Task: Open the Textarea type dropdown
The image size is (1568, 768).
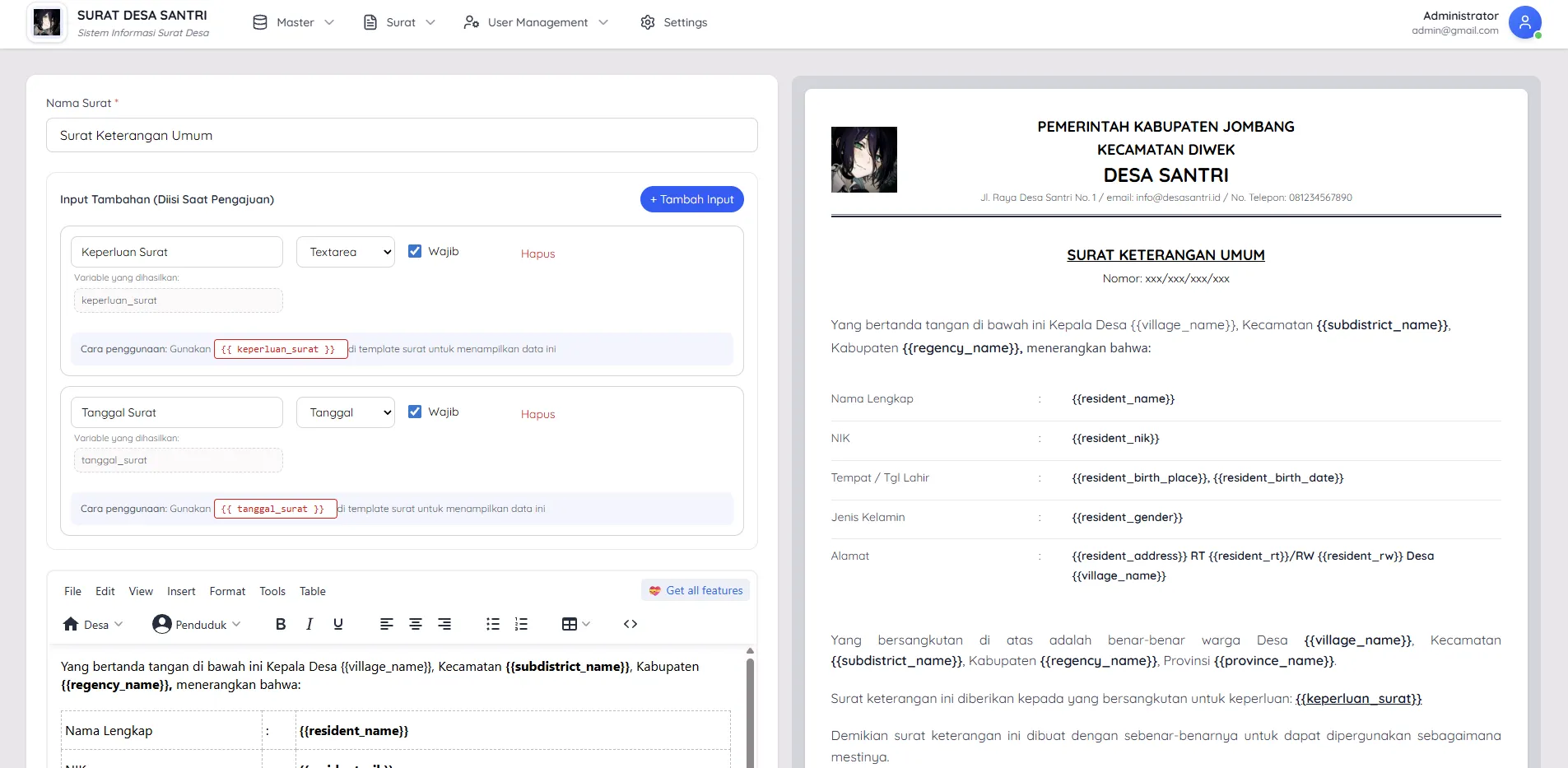Action: coord(346,252)
